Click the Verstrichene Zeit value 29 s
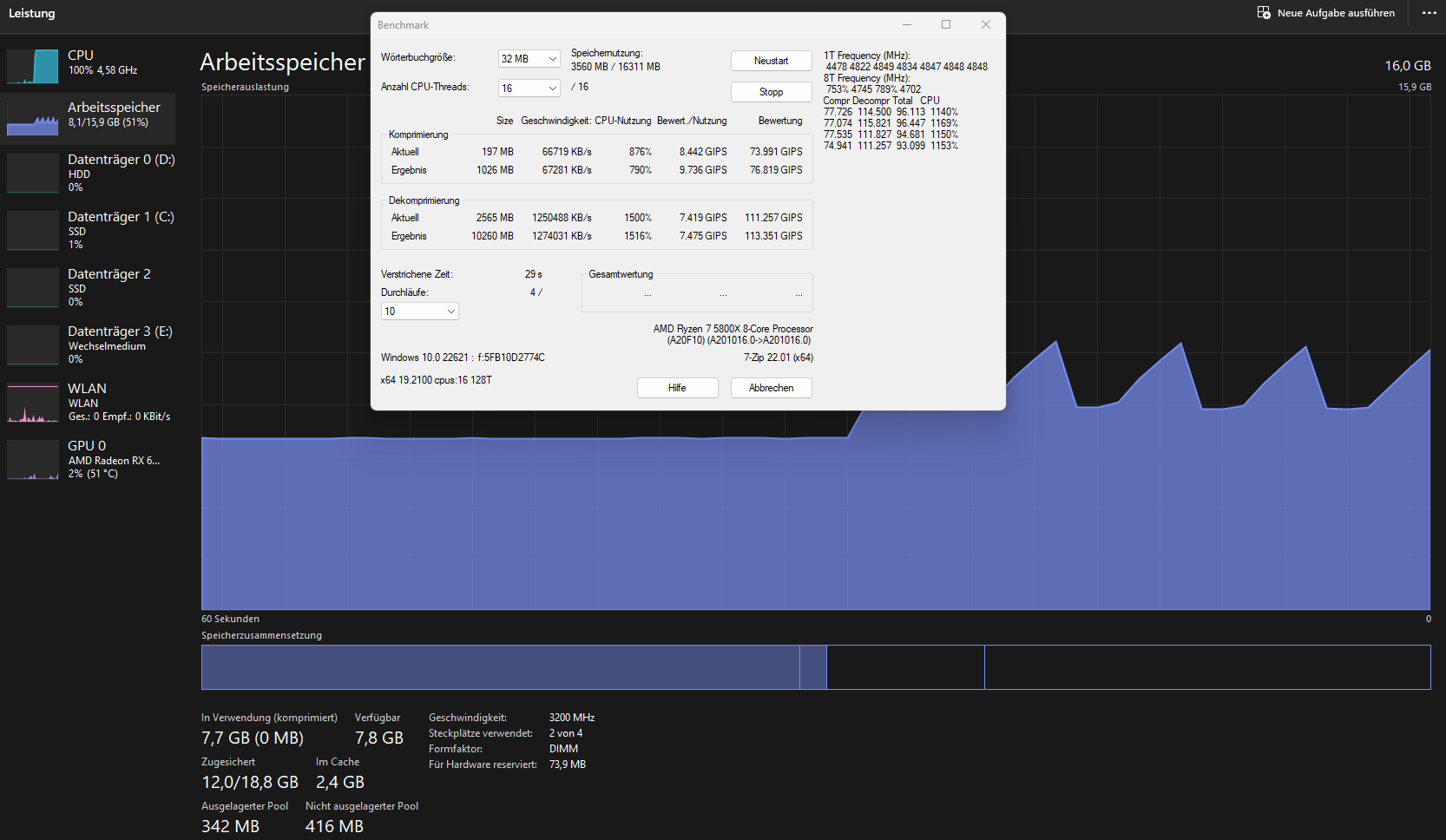 click(534, 274)
